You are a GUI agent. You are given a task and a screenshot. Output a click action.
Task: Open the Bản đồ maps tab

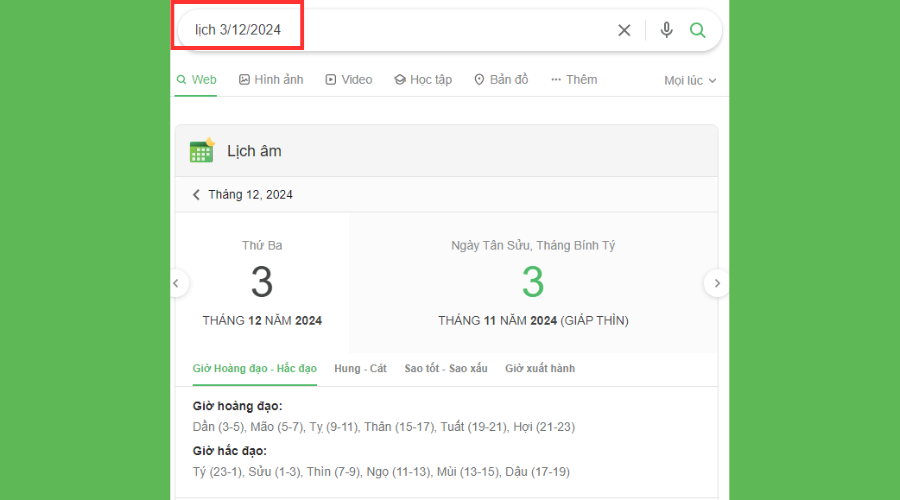(x=501, y=80)
